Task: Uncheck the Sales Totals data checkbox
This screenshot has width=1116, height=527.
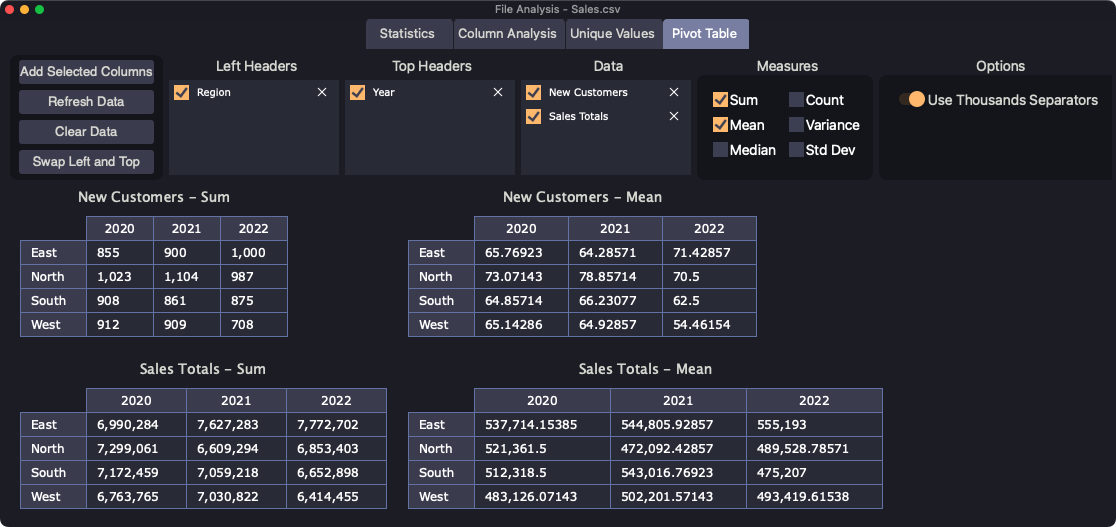Action: point(533,116)
